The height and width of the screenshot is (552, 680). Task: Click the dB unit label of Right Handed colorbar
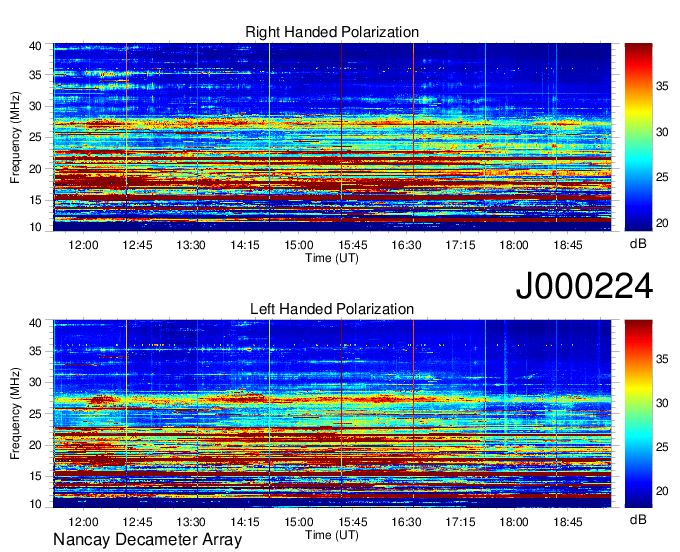[638, 244]
